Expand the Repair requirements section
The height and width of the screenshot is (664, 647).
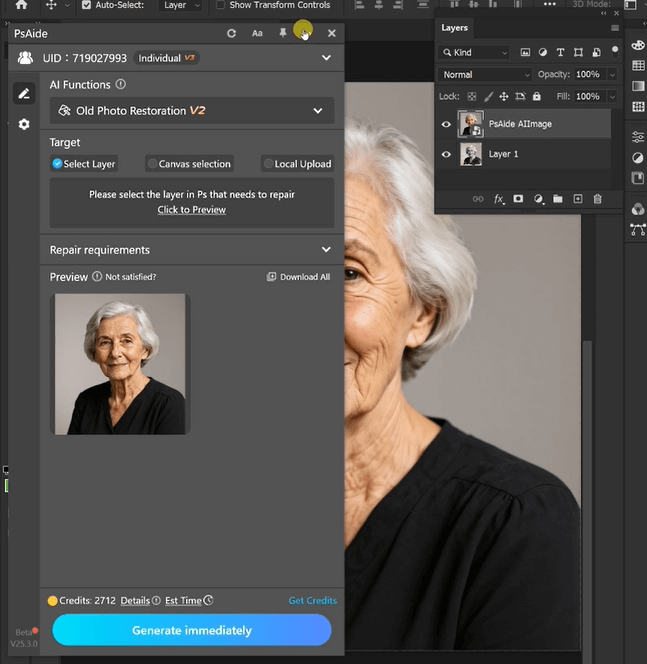point(191,250)
